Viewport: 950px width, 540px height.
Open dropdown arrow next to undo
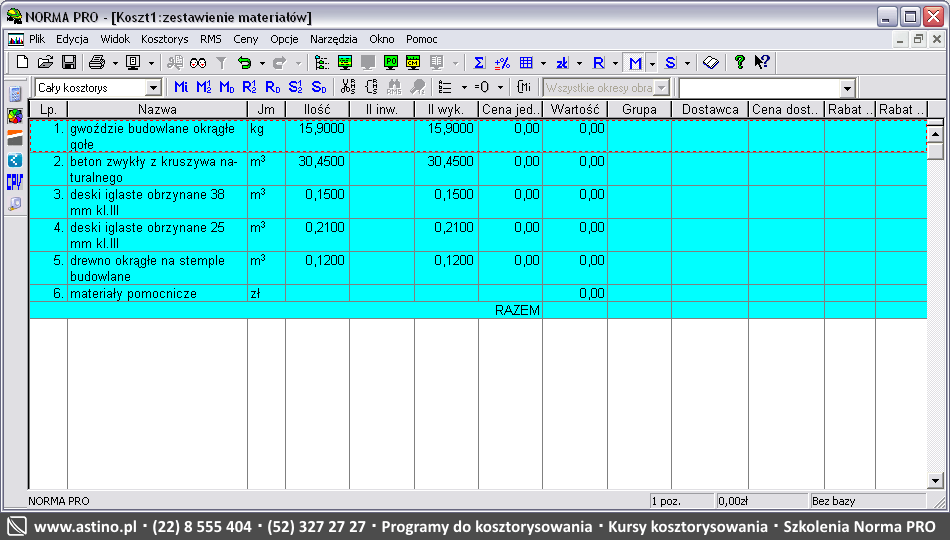click(x=262, y=63)
